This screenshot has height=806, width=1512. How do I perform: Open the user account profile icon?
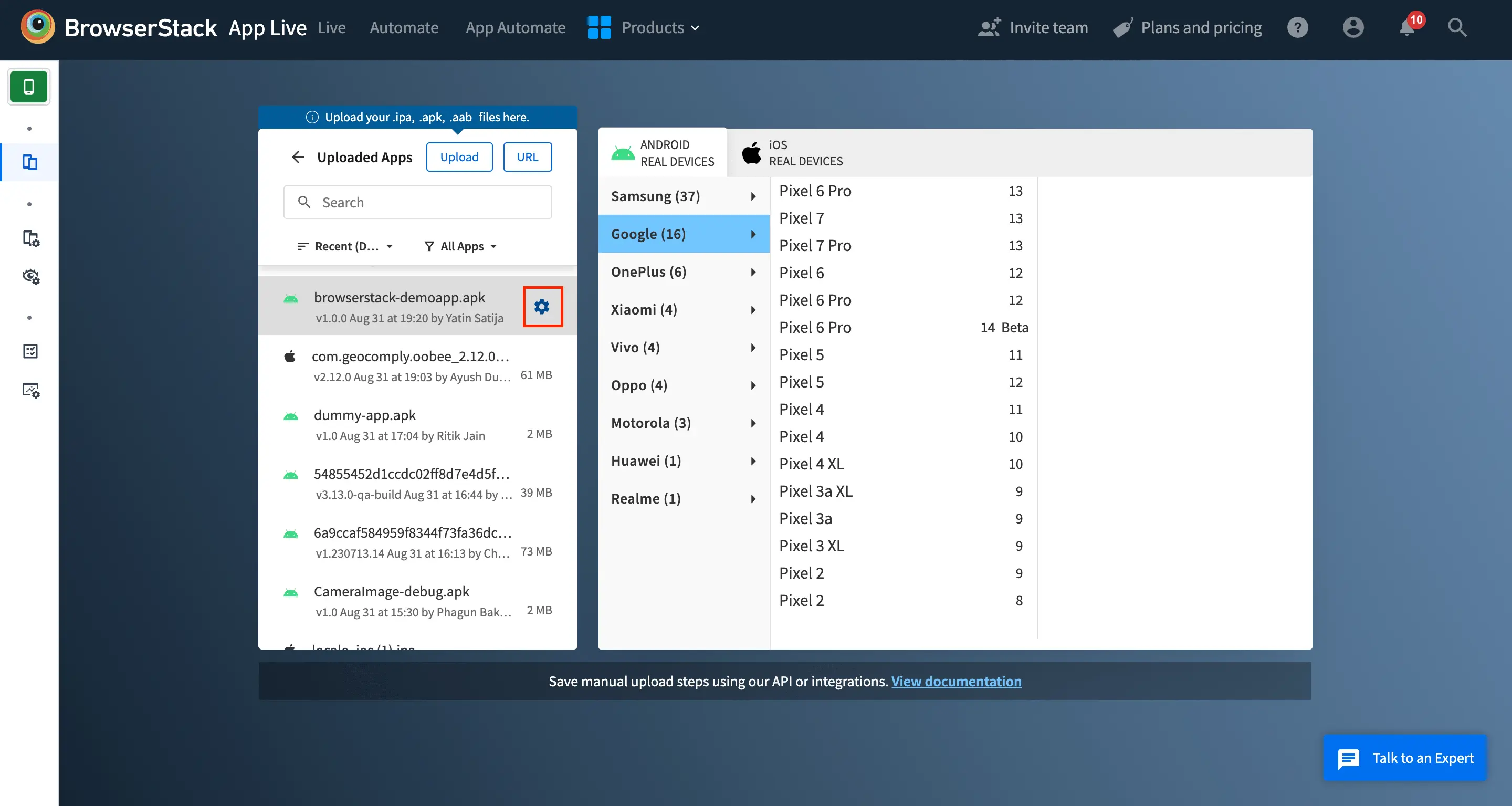pyautogui.click(x=1352, y=28)
